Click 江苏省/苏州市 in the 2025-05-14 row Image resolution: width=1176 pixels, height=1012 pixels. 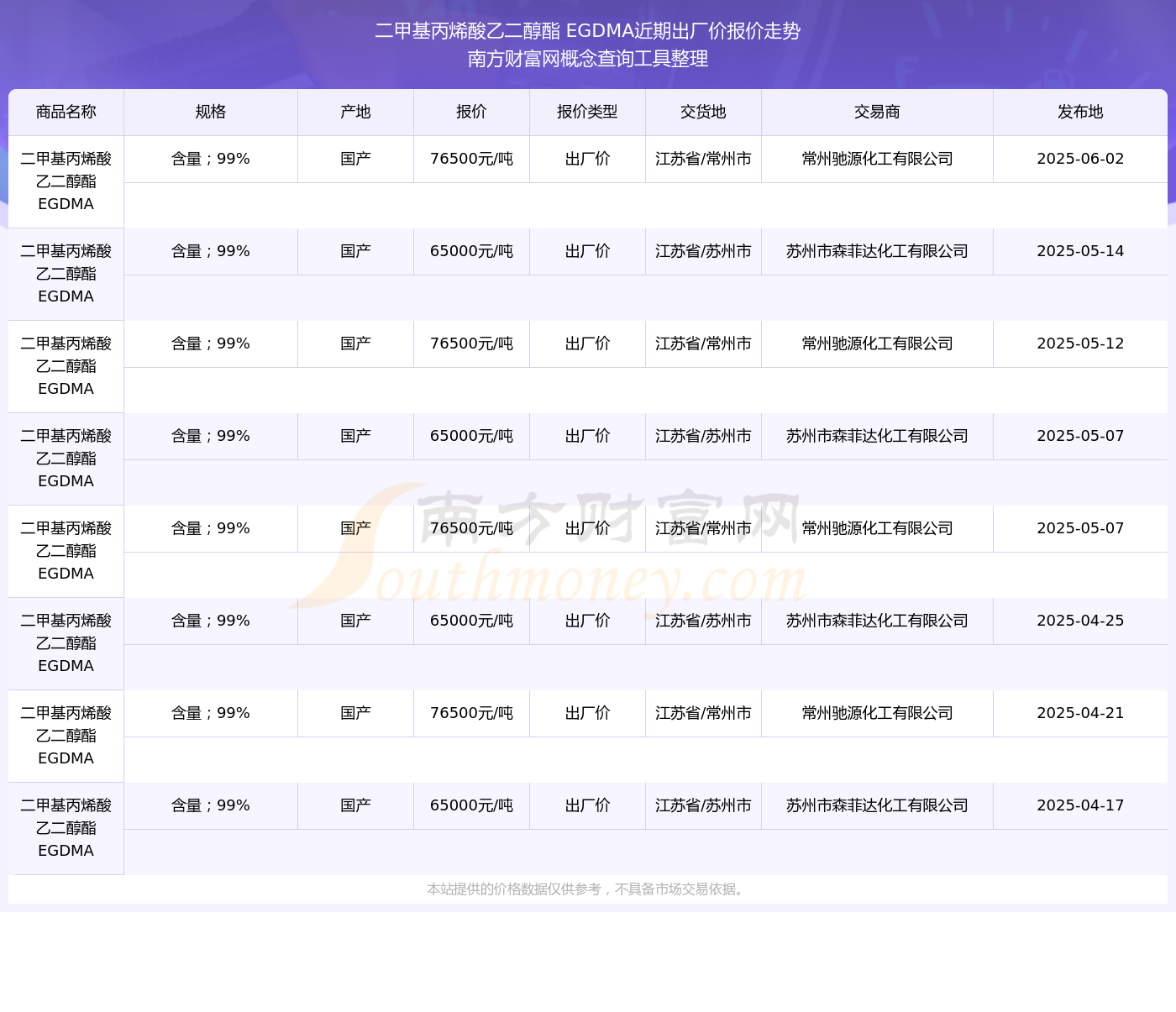pyautogui.click(x=704, y=251)
